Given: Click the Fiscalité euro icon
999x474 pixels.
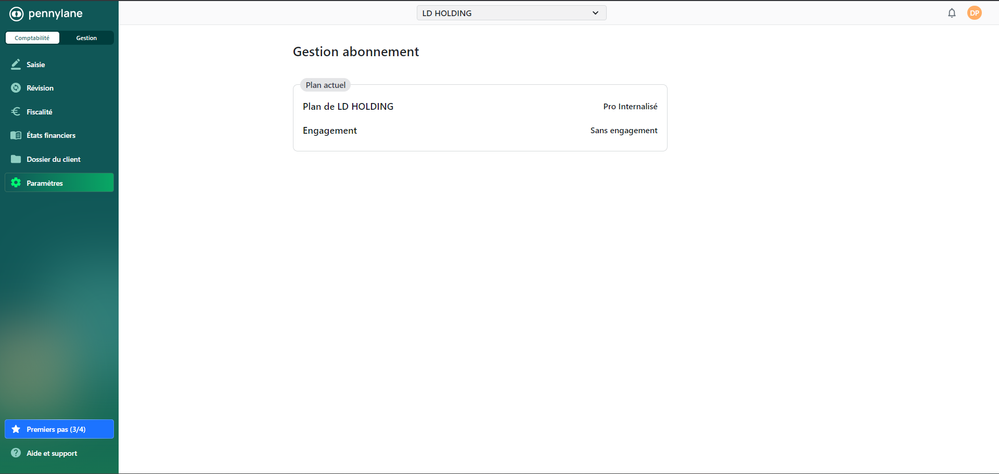Looking at the screenshot, I should 16,112.
